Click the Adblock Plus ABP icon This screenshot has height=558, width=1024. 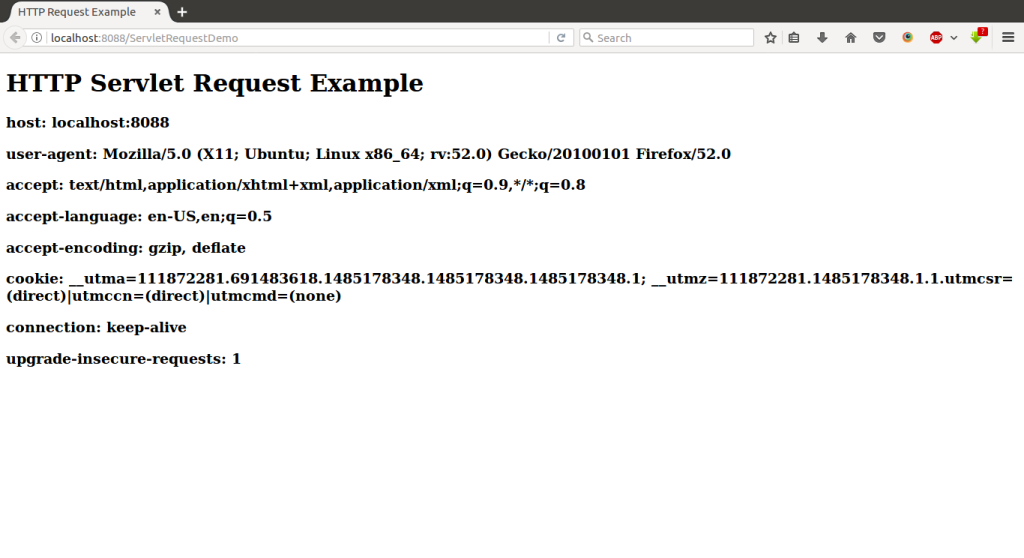coord(936,38)
